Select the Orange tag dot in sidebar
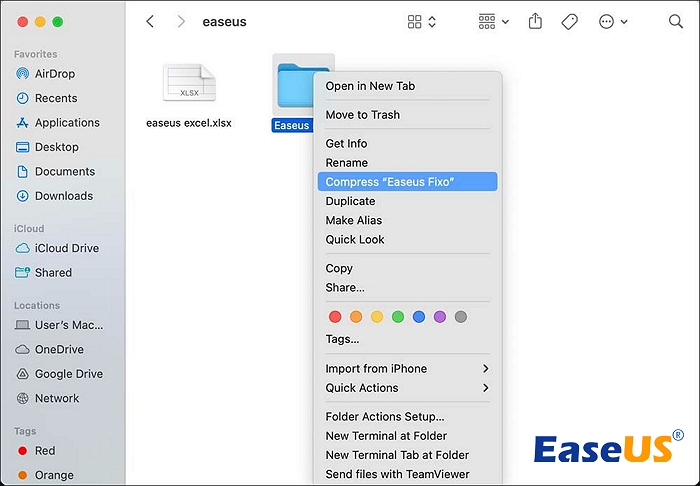Image resolution: width=700 pixels, height=486 pixels. click(22, 475)
